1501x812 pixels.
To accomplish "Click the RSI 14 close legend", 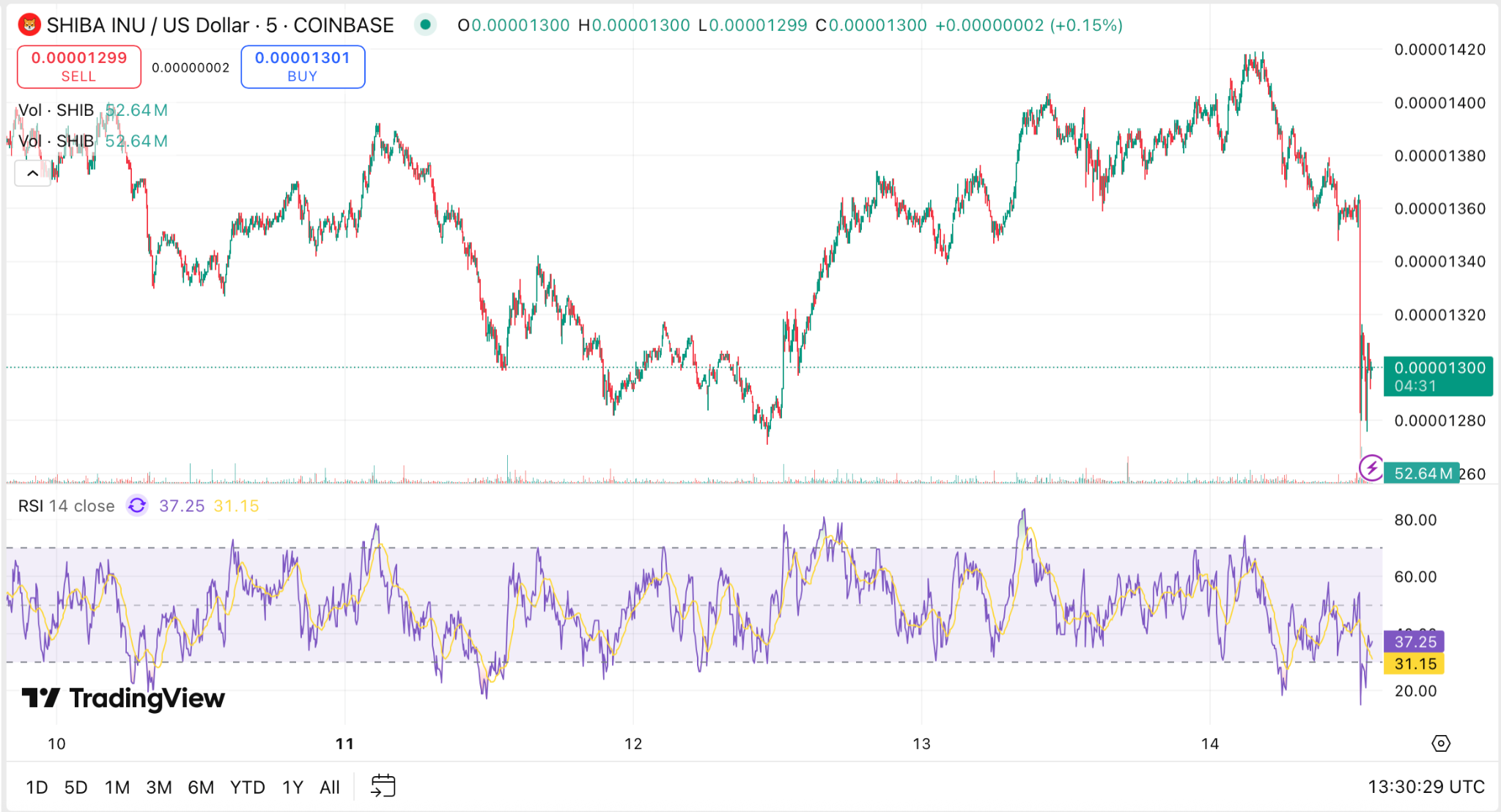I will [x=66, y=506].
